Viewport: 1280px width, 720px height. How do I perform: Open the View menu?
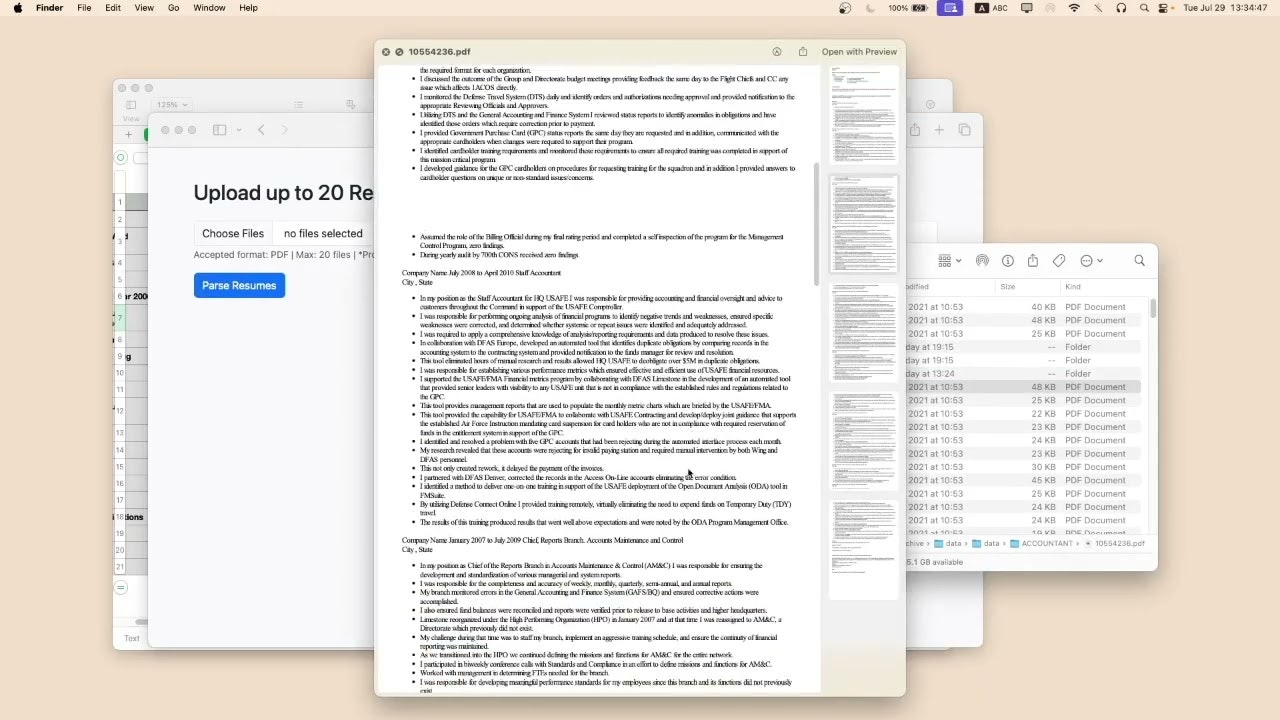144,8
